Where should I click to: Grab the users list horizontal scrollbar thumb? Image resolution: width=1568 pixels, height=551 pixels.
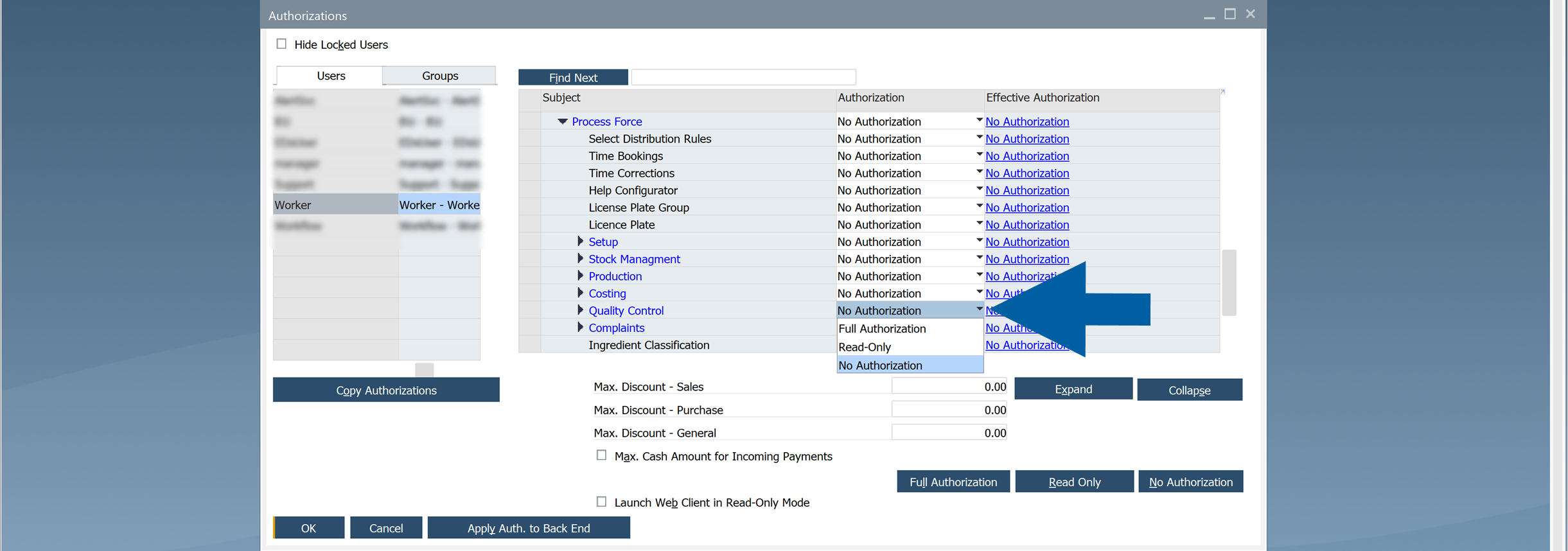click(x=424, y=369)
